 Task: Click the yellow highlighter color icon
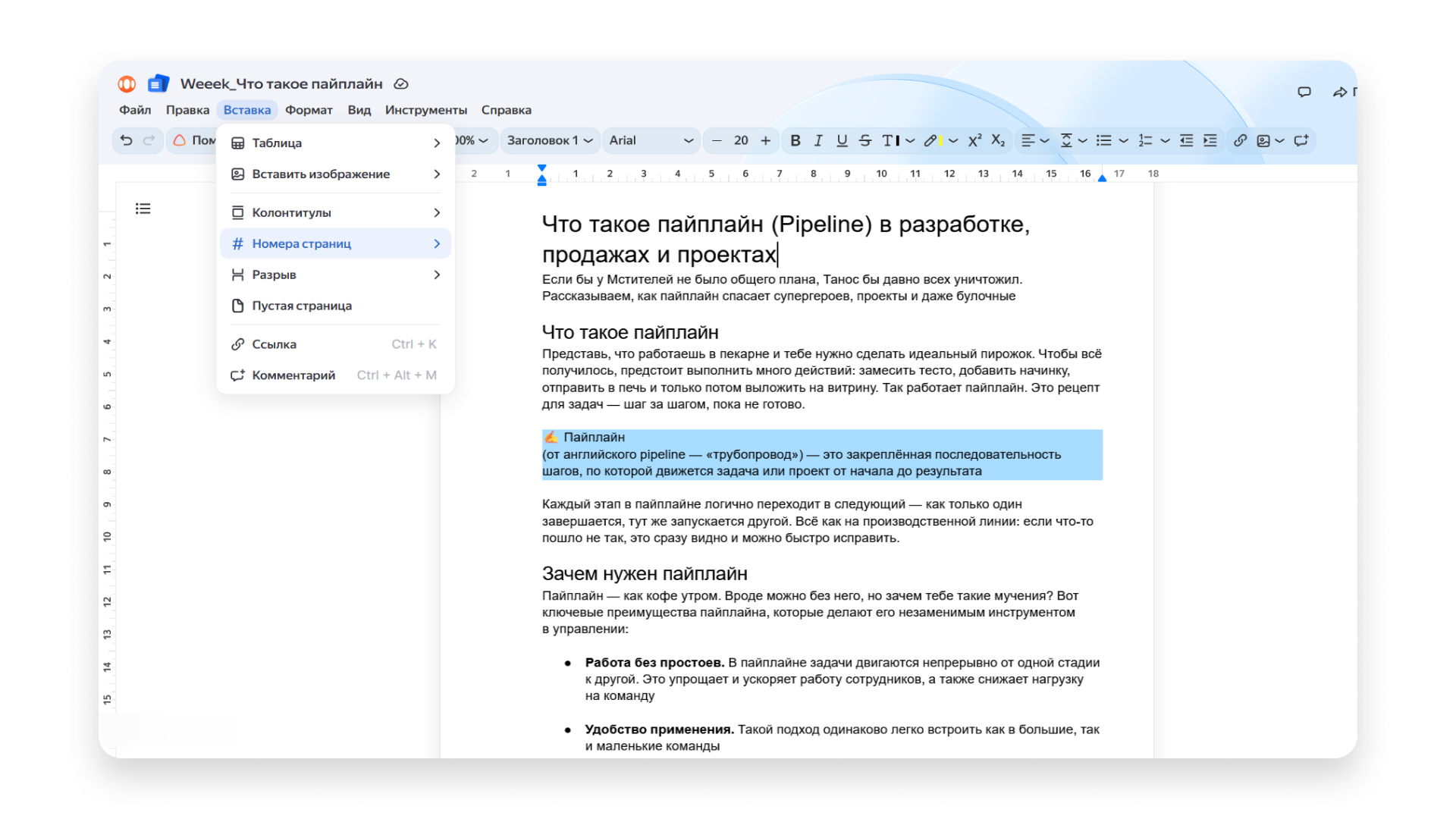coord(933,140)
